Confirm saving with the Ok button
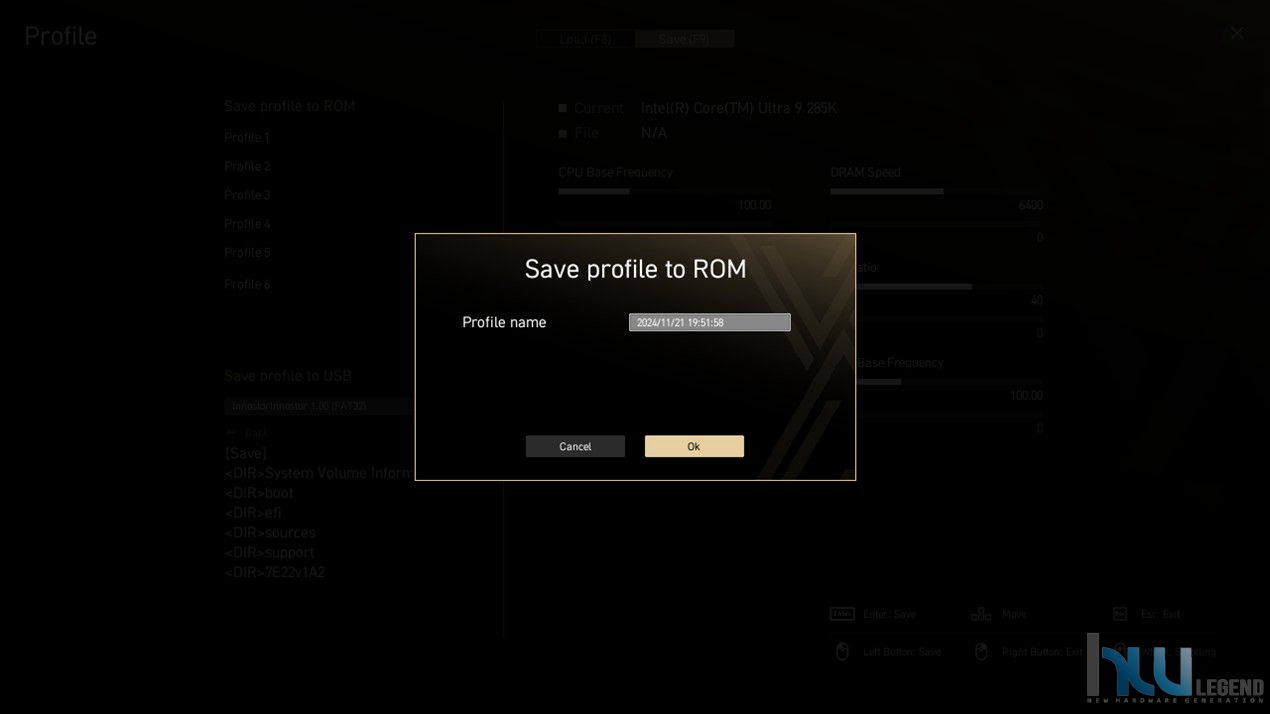 click(x=694, y=446)
